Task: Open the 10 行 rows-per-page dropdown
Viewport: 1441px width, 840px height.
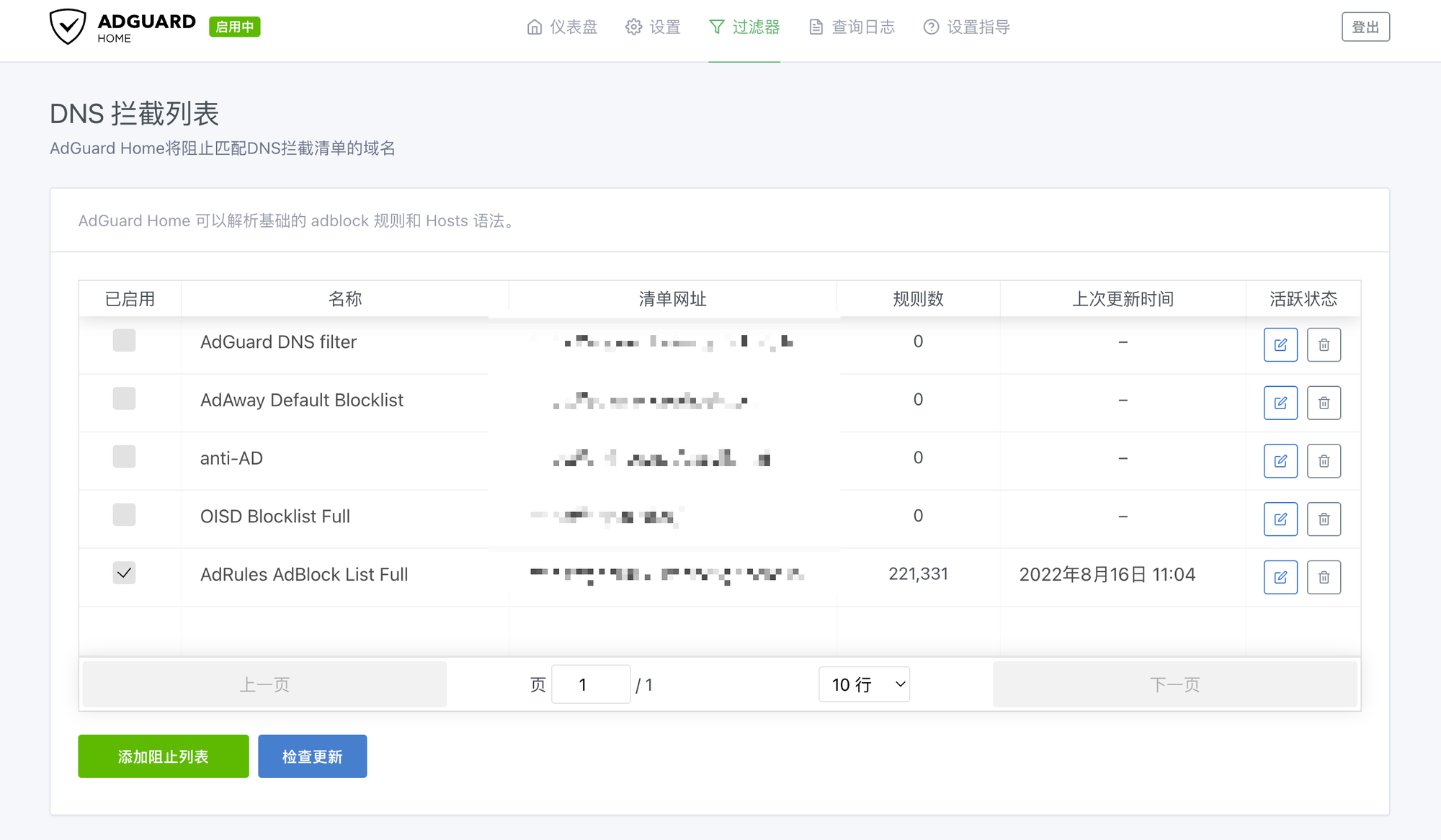Action: 864,684
